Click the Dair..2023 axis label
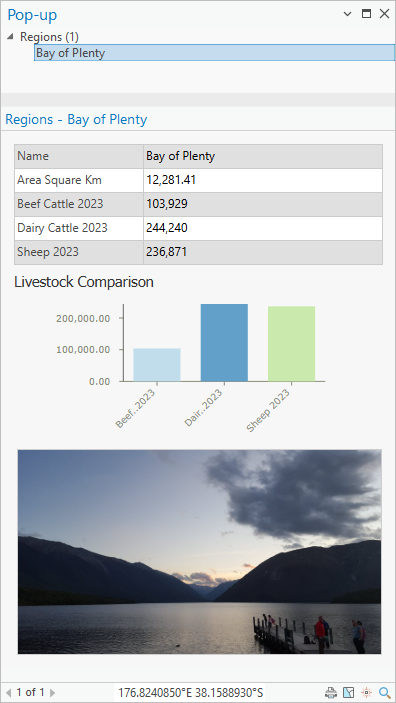The height and width of the screenshot is (703, 396). [x=204, y=408]
